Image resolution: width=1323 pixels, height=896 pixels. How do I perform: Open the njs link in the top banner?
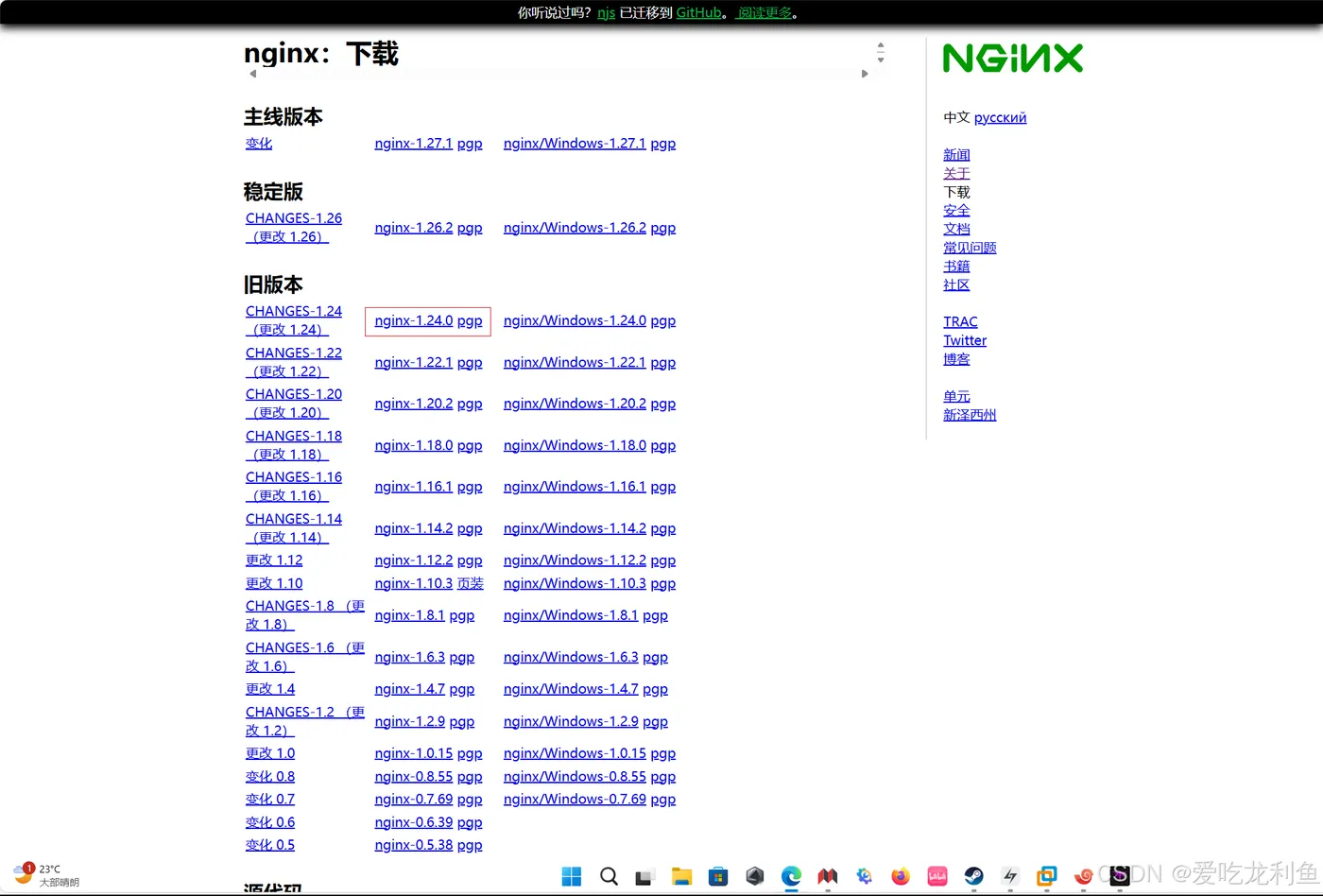pos(606,12)
